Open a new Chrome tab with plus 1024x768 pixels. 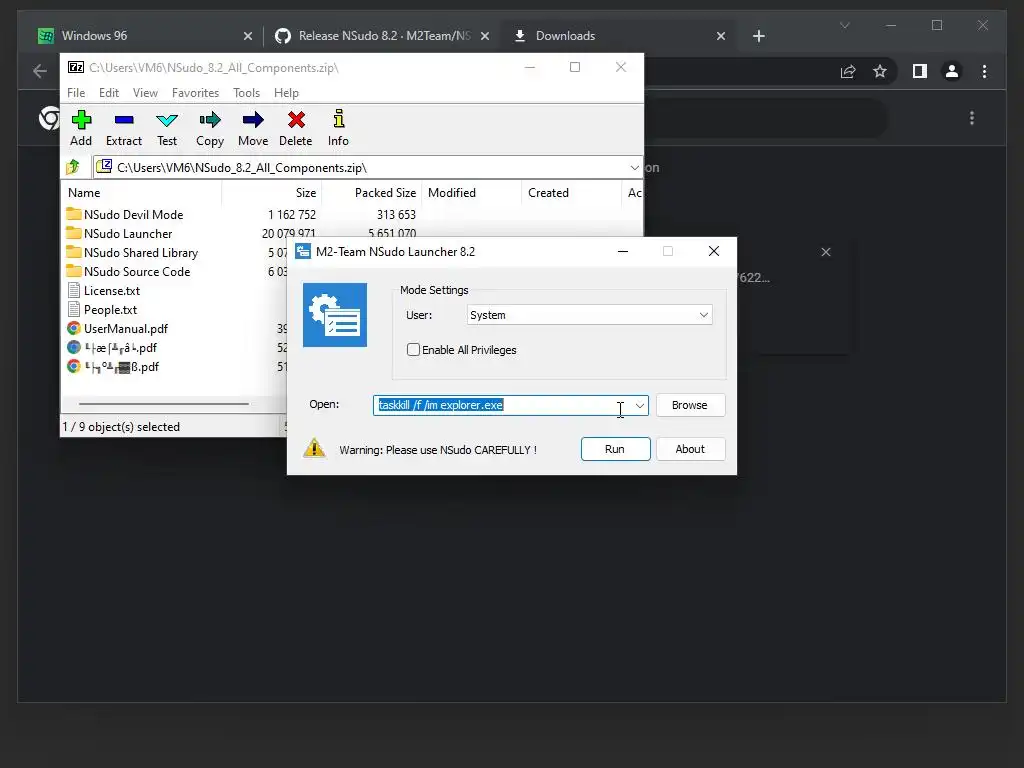pyautogui.click(x=758, y=36)
